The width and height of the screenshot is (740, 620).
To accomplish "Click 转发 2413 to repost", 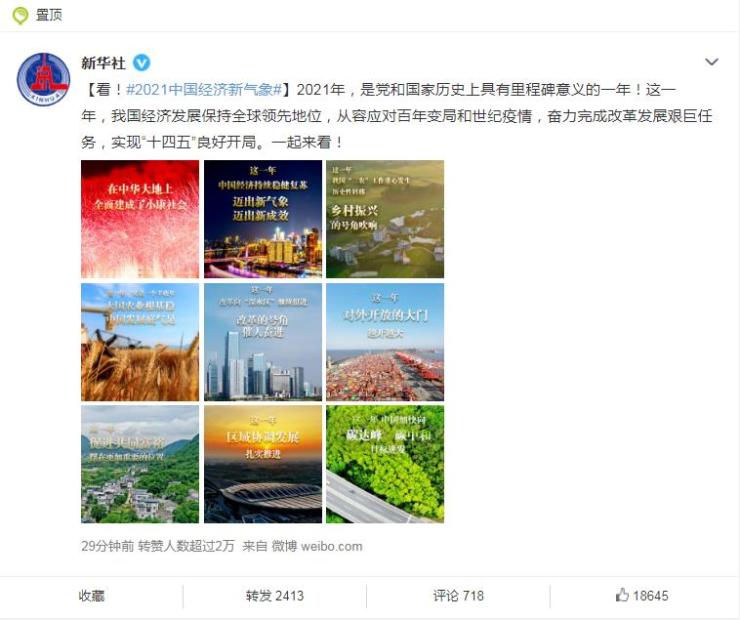I will pos(275,596).
